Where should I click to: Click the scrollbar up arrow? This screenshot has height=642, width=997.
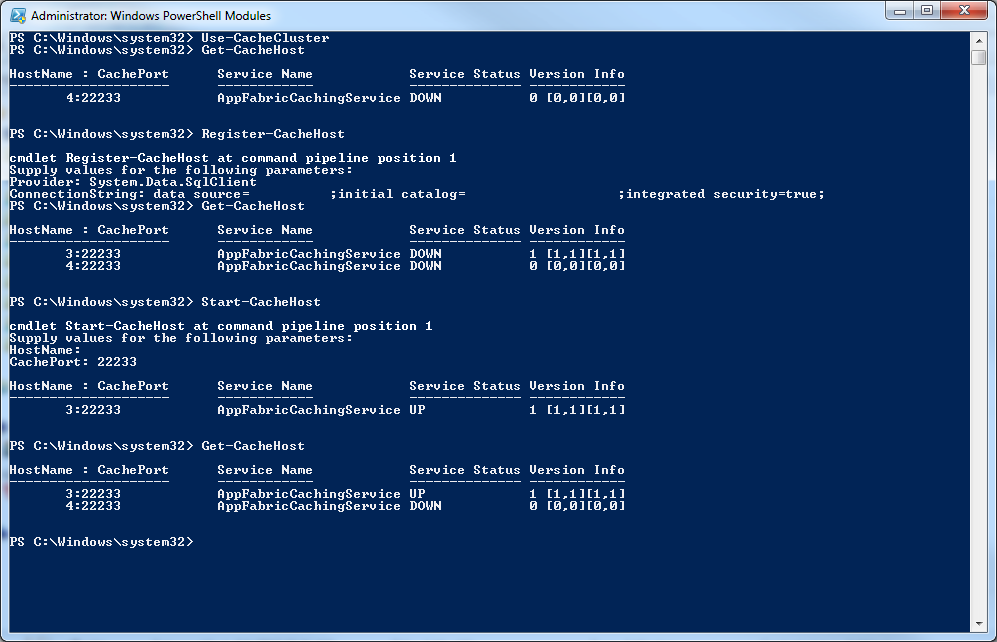coord(979,39)
